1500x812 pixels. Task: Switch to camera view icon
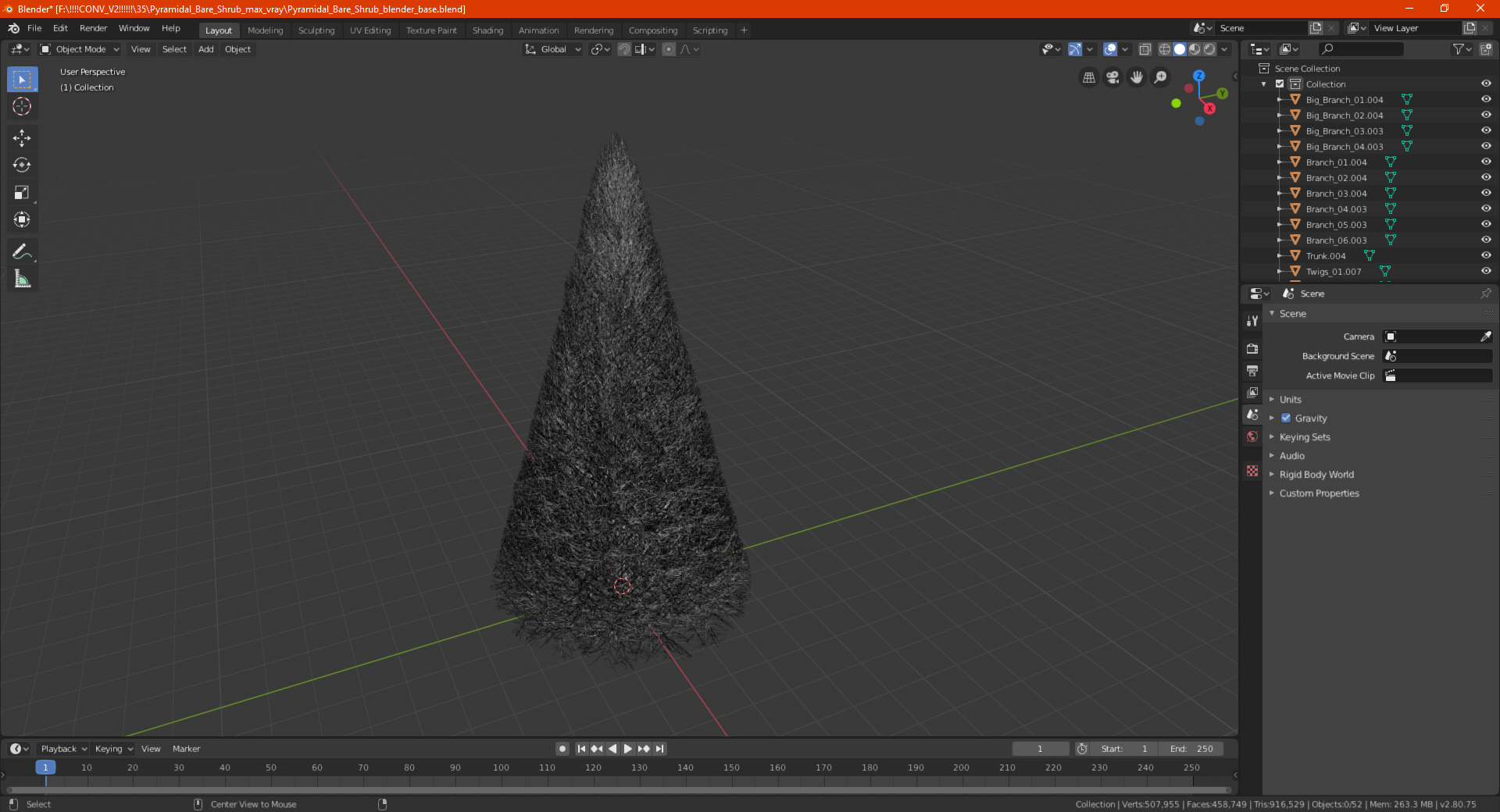click(x=1112, y=77)
